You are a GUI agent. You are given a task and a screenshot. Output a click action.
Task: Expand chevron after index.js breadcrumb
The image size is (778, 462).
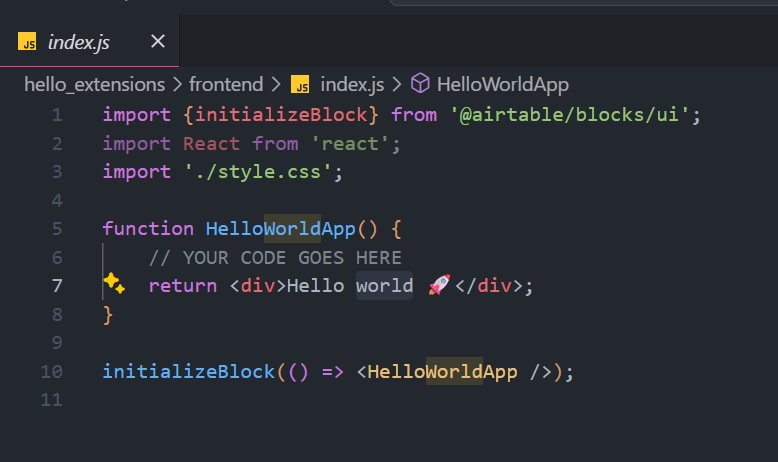click(396, 85)
